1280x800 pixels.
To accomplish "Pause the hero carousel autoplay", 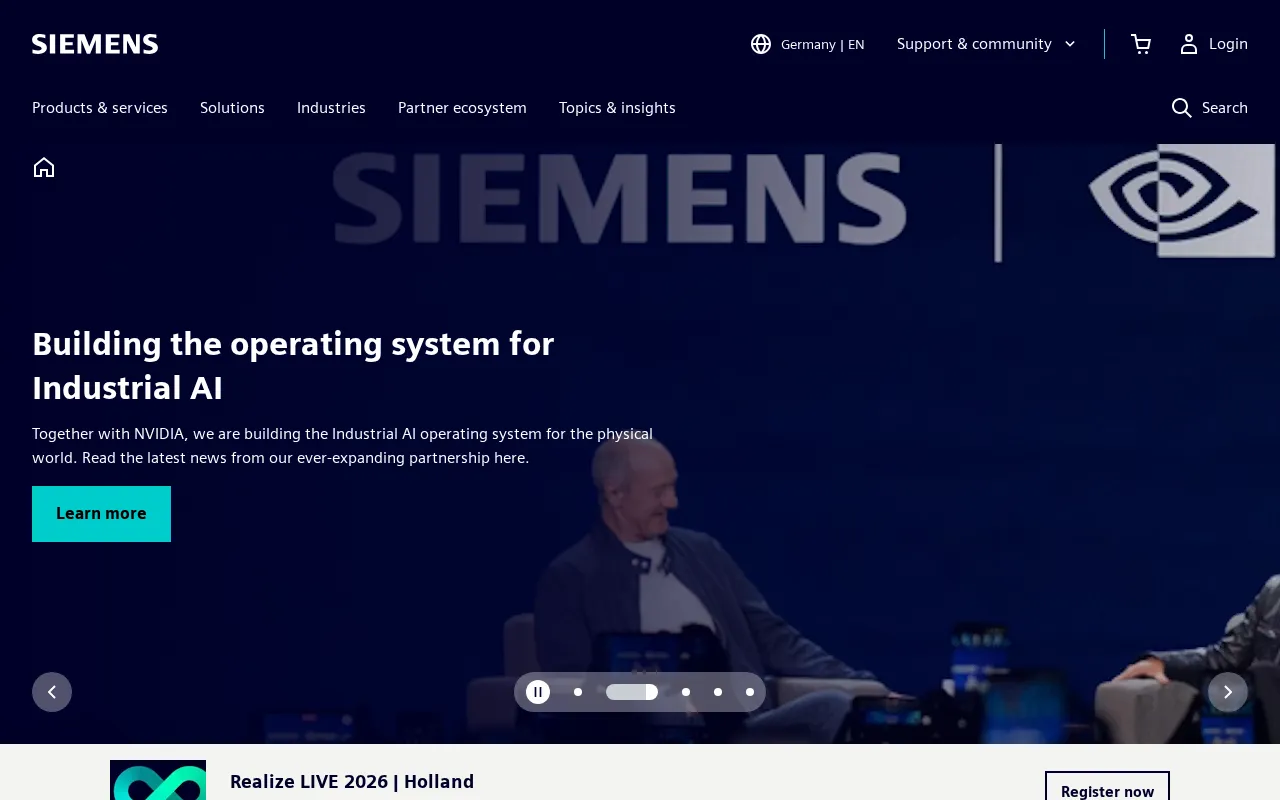I will pos(538,692).
